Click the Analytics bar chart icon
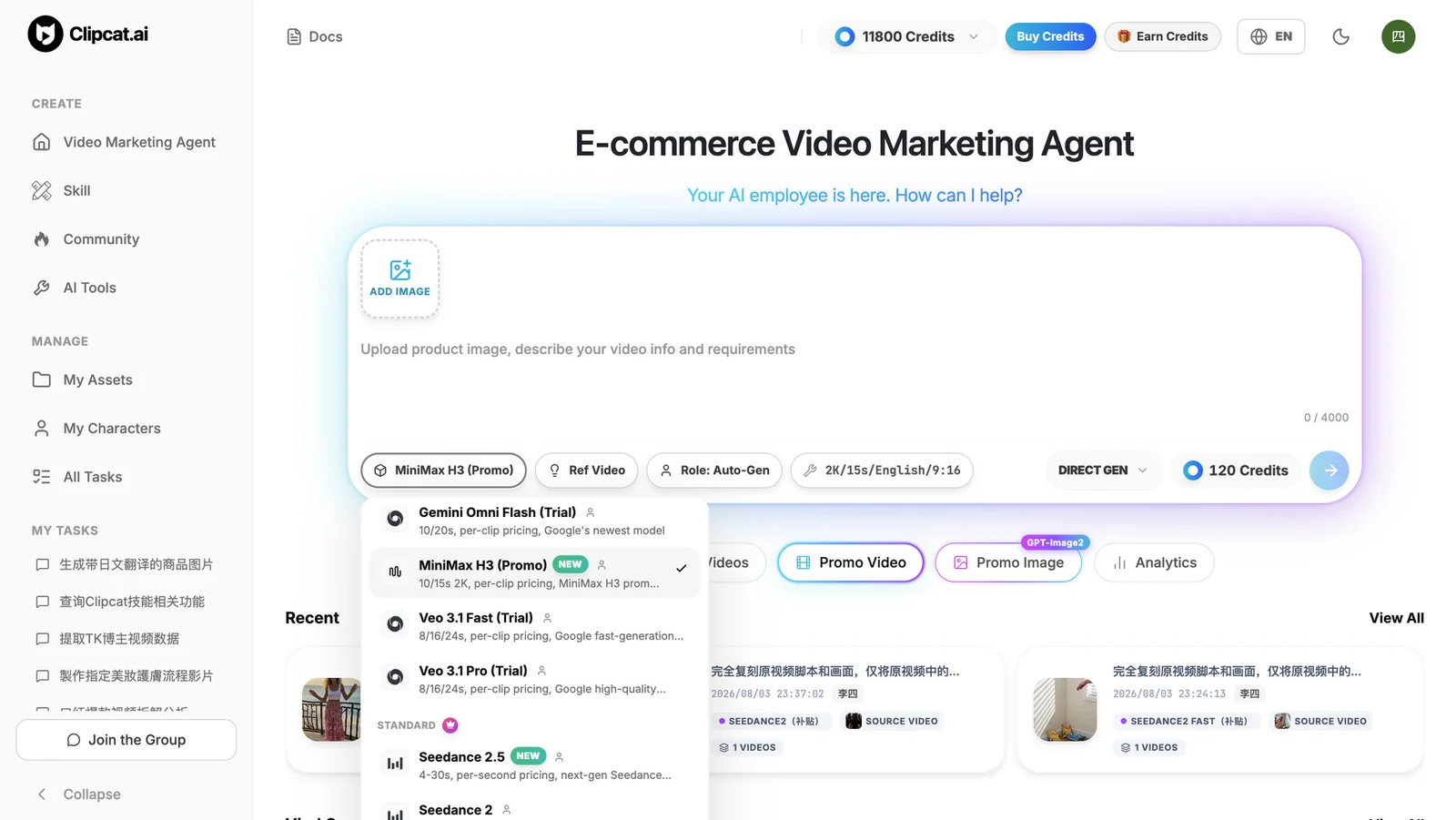This screenshot has width=1456, height=820. [x=1119, y=562]
